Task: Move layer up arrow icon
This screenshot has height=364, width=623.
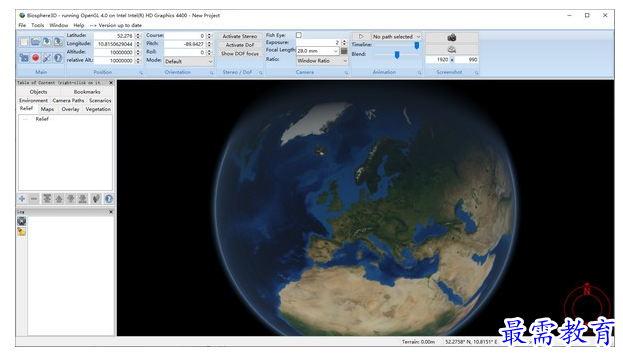Action: [59, 198]
